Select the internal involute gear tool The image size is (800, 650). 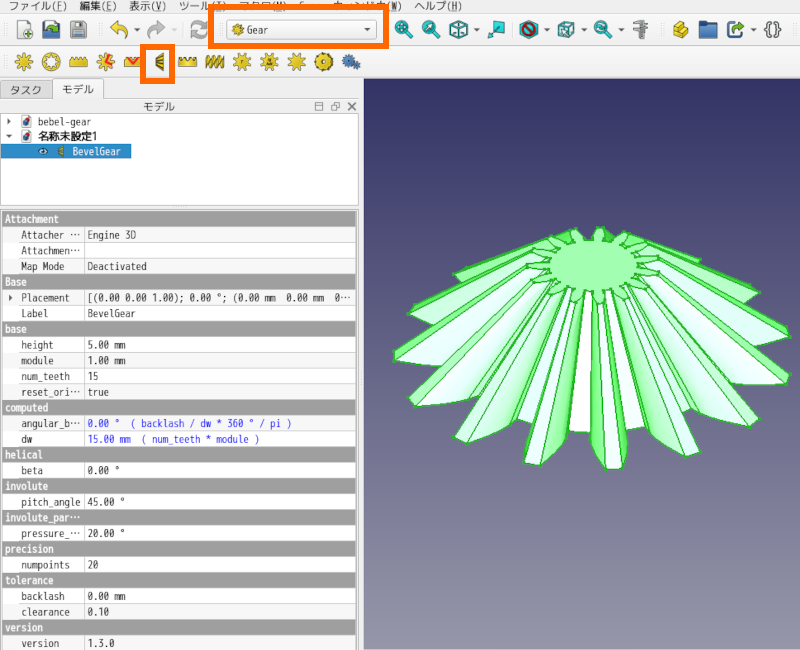point(50,62)
